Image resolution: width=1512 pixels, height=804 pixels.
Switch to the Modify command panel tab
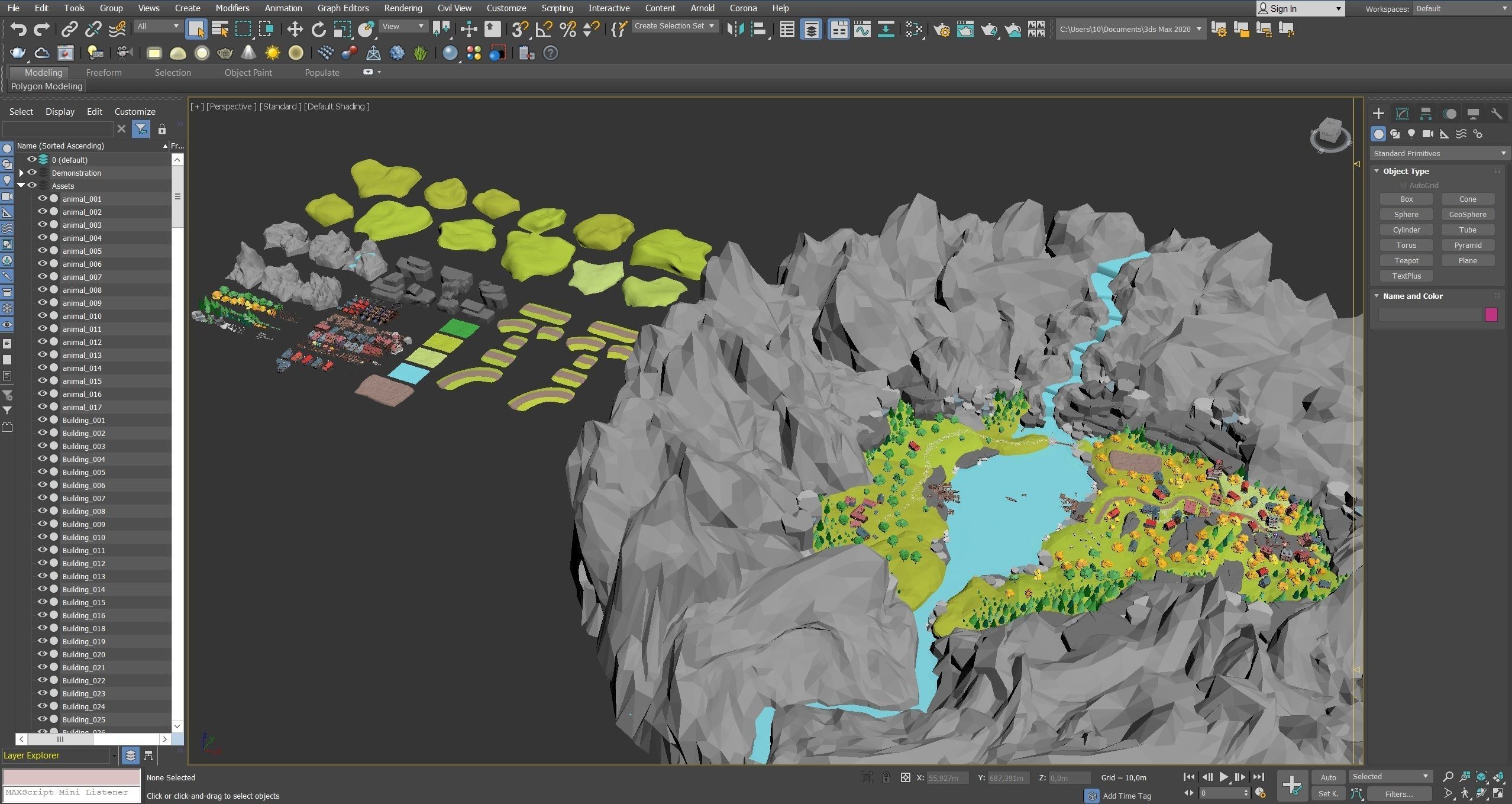(x=1402, y=114)
